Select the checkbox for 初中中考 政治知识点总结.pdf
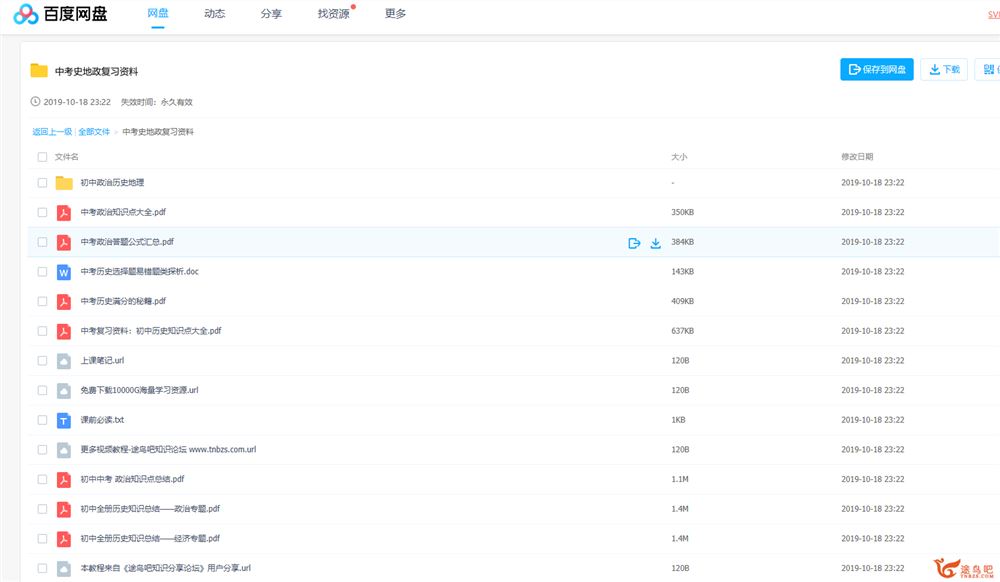This screenshot has height=582, width=1000. click(x=42, y=480)
